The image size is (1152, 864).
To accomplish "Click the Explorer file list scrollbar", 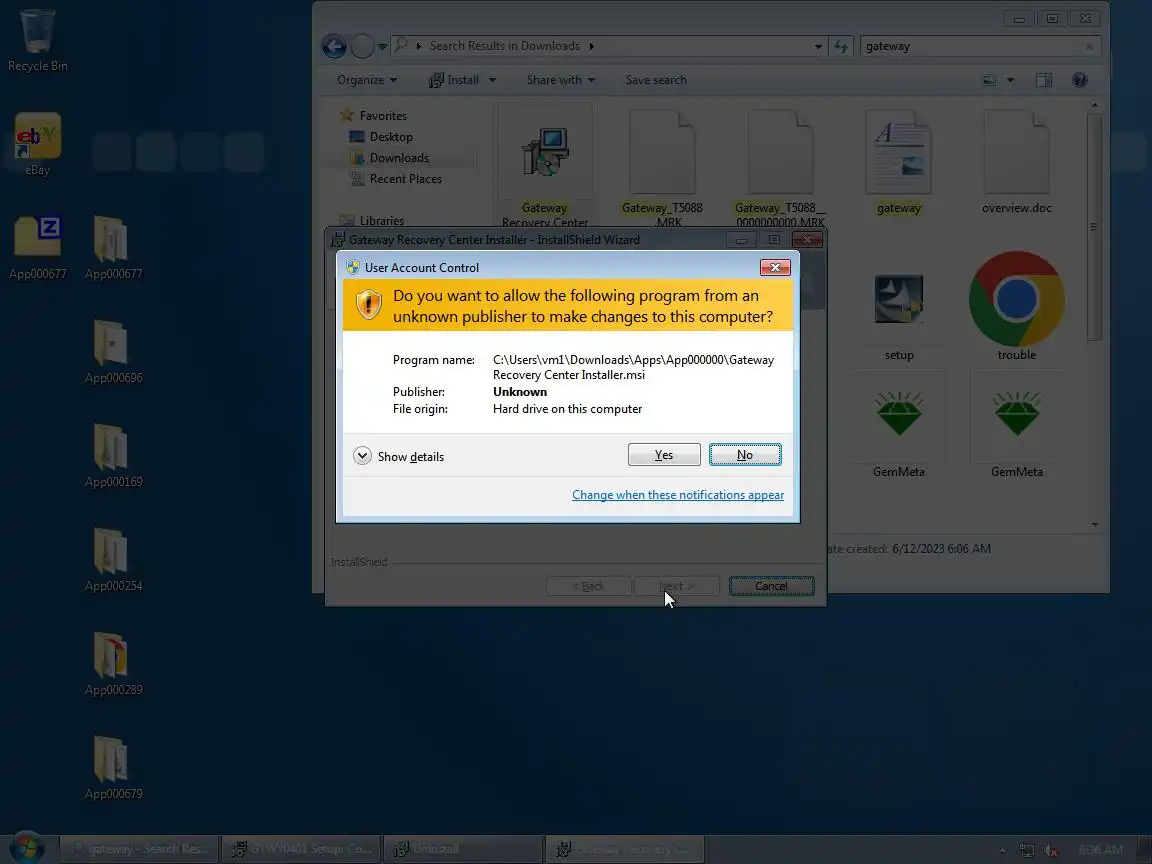I will point(1094,227).
